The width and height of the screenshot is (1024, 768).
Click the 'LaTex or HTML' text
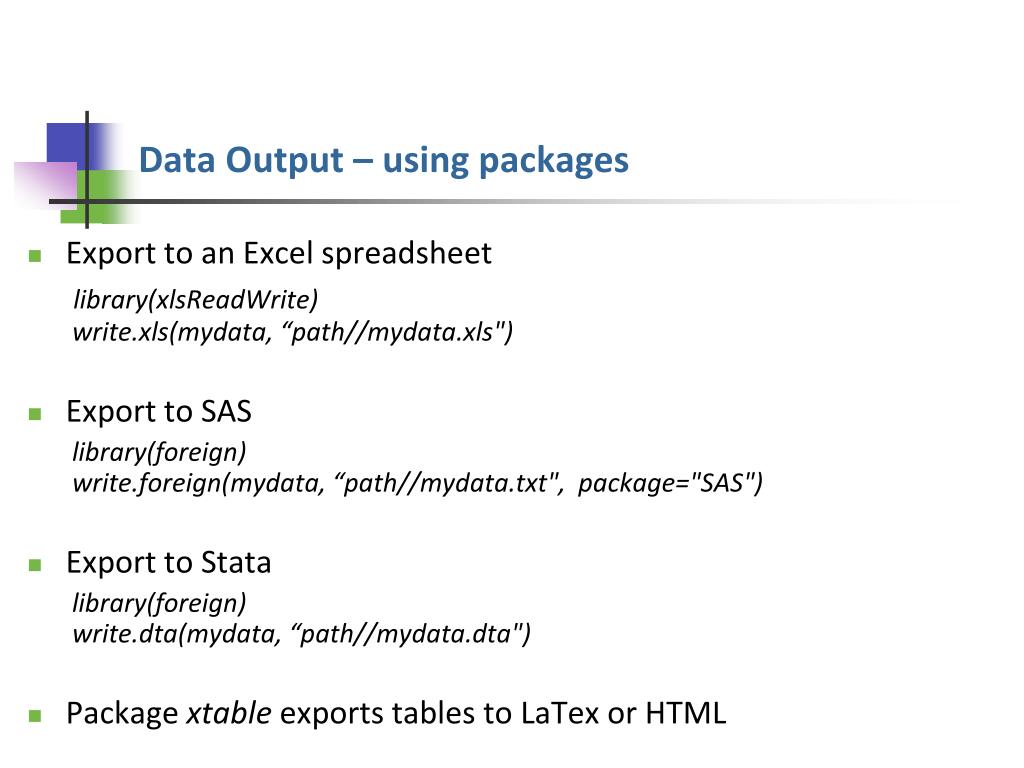(x=624, y=713)
